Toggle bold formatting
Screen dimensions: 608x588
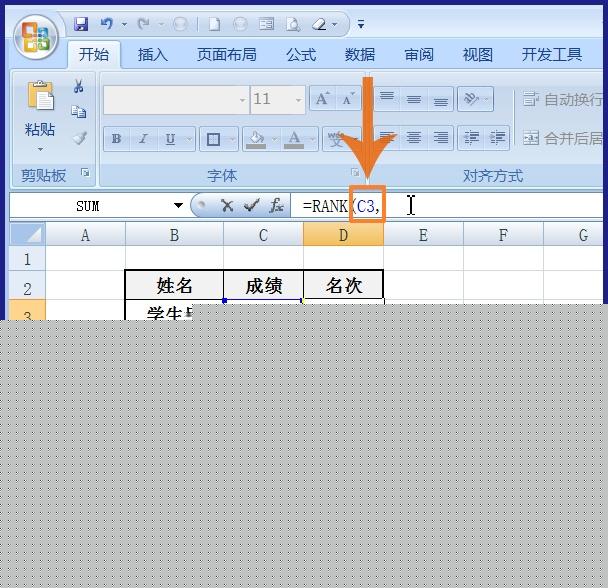tap(116, 138)
